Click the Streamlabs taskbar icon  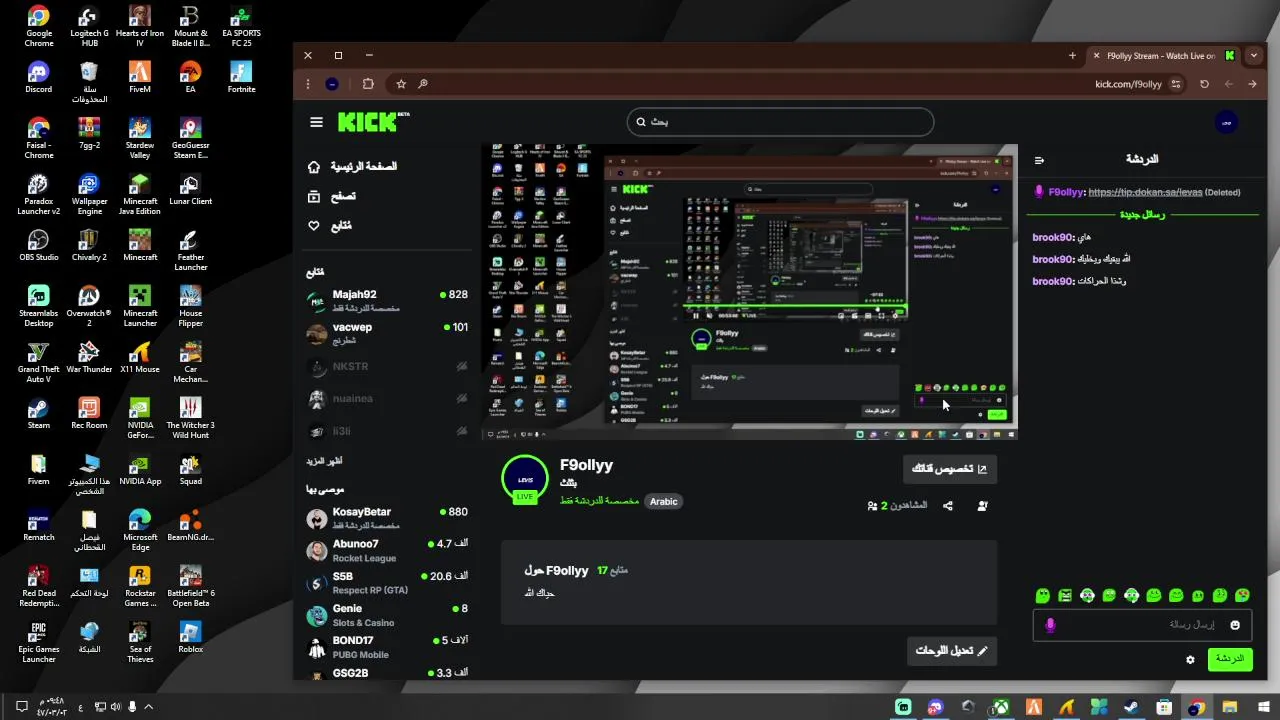(x=904, y=707)
